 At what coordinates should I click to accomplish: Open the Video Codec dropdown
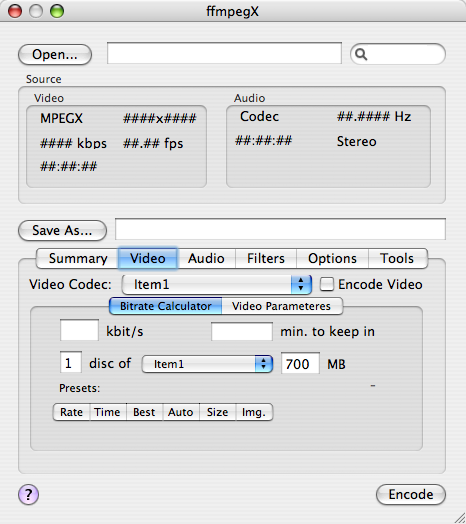point(217,284)
